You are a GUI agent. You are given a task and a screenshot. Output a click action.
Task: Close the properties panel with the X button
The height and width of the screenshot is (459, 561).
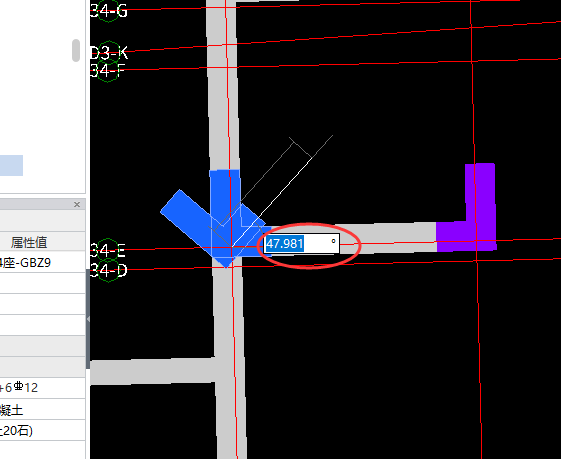pyautogui.click(x=77, y=205)
